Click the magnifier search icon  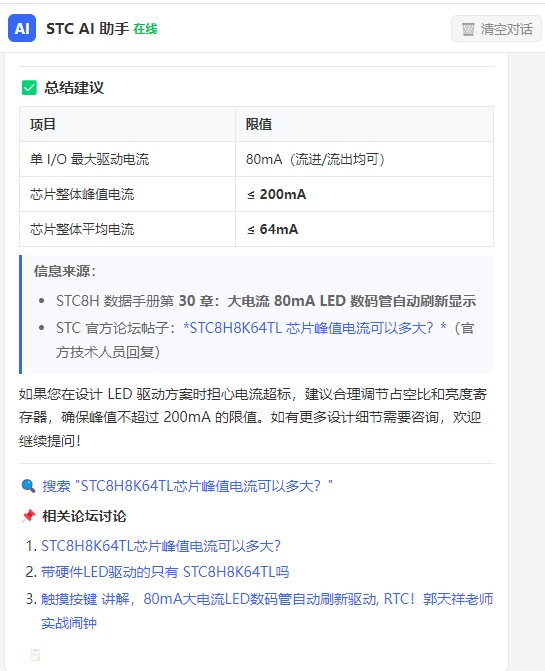(x=28, y=486)
